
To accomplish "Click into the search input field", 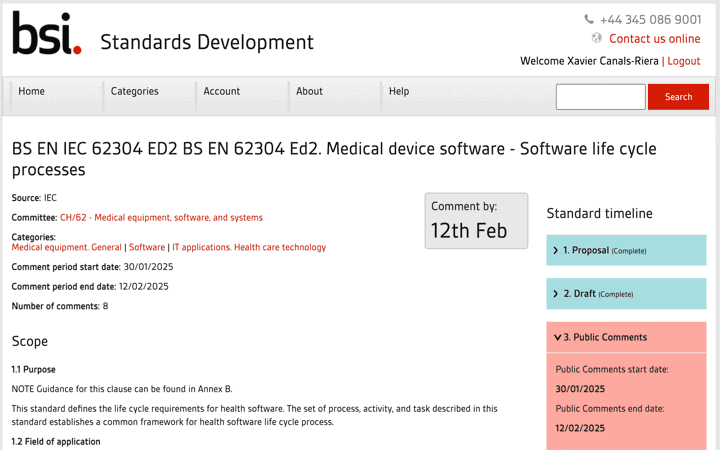I will tap(601, 97).
